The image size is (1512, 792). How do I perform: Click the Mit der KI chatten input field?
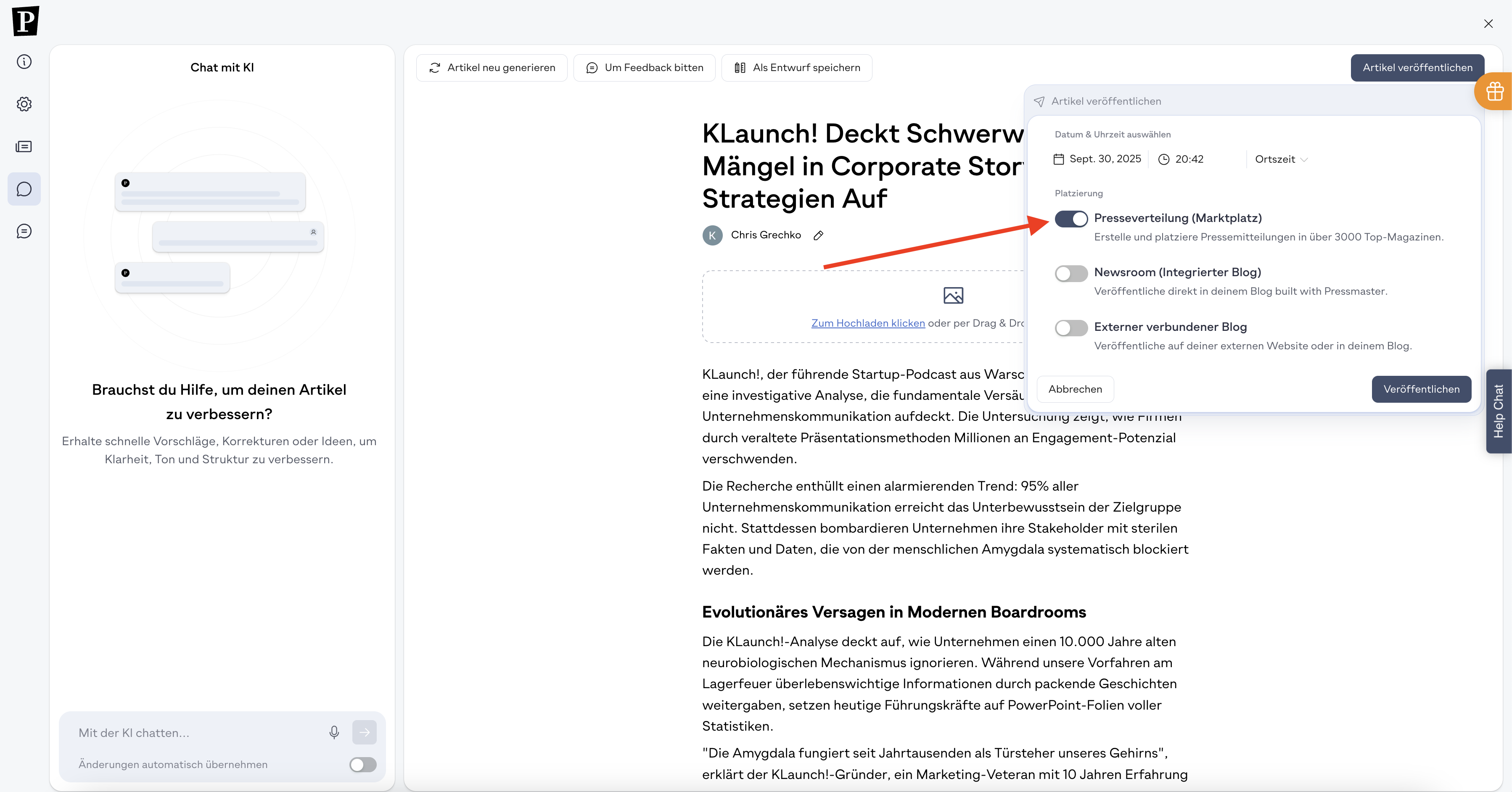pyautogui.click(x=200, y=733)
